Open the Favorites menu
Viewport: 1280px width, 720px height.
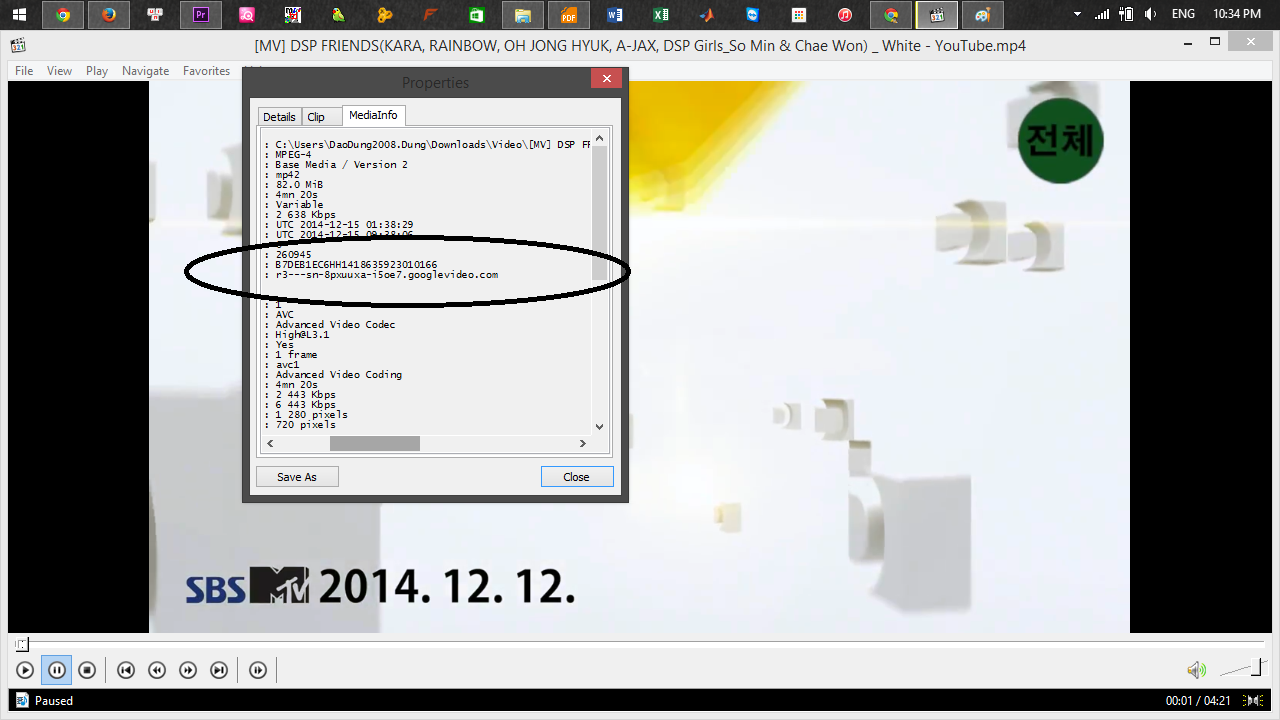click(206, 71)
